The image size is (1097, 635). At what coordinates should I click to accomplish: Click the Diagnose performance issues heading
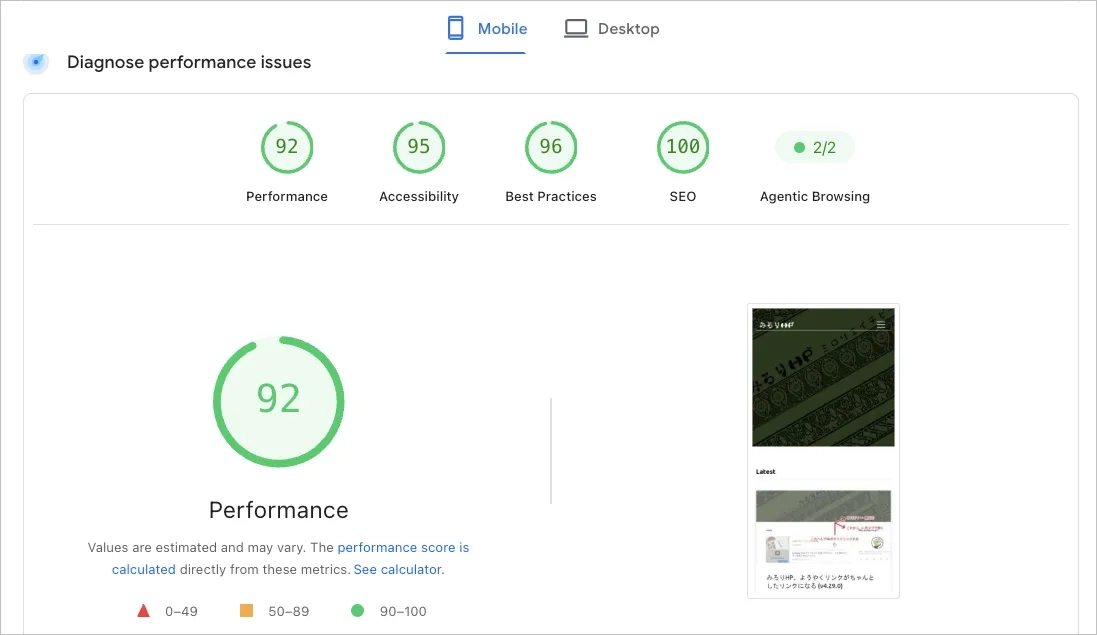pyautogui.click(x=189, y=62)
